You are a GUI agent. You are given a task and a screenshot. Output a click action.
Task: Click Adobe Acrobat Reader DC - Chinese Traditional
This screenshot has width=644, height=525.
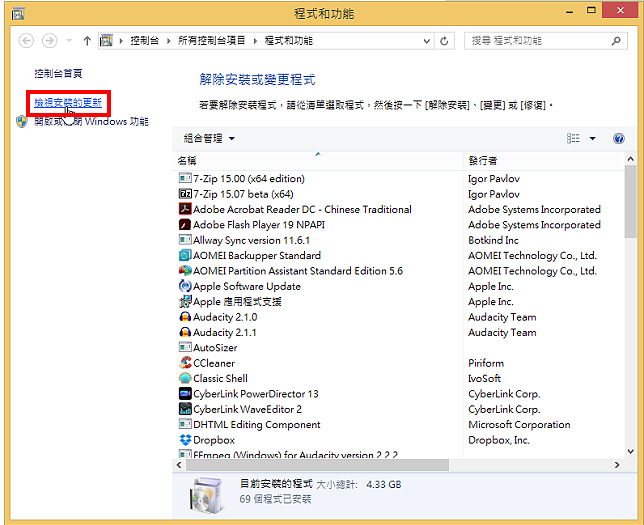click(302, 210)
